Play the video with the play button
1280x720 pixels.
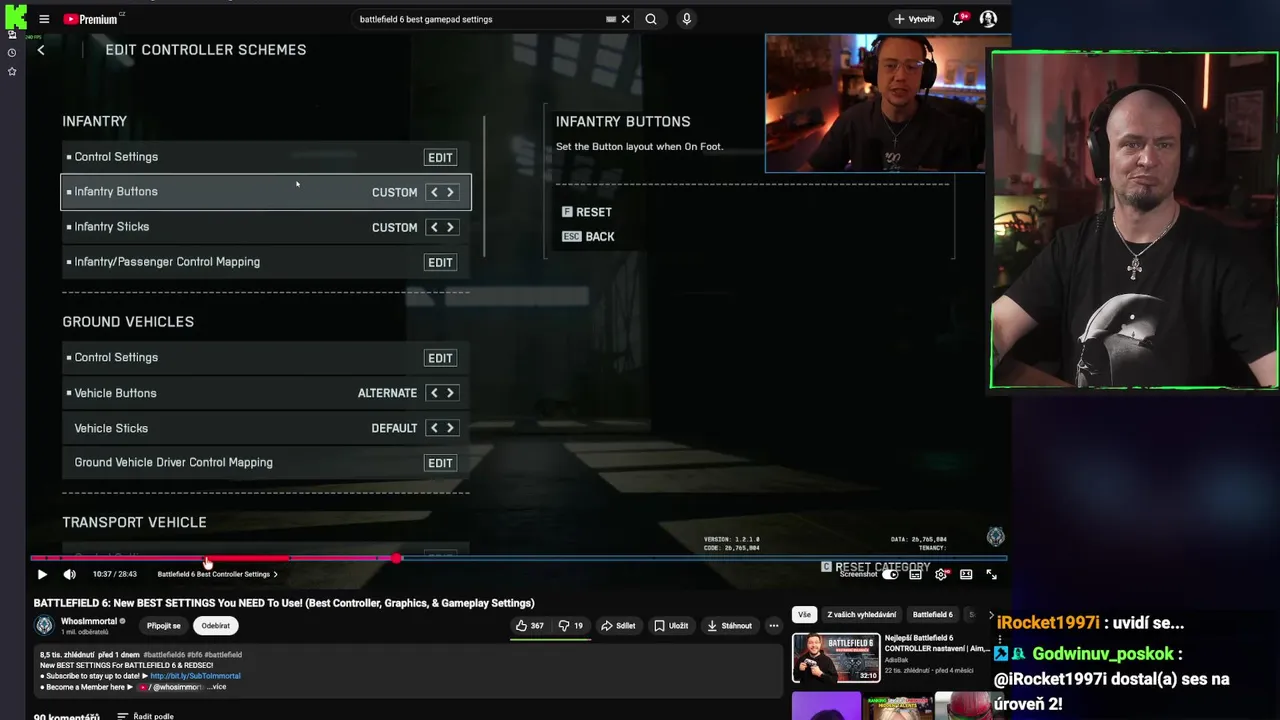click(42, 574)
